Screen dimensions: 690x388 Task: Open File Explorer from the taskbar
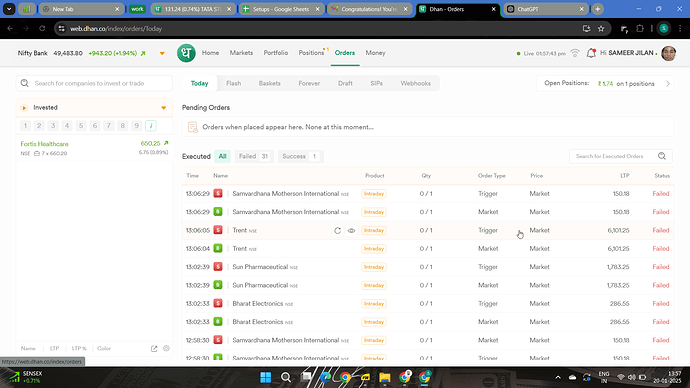385,377
